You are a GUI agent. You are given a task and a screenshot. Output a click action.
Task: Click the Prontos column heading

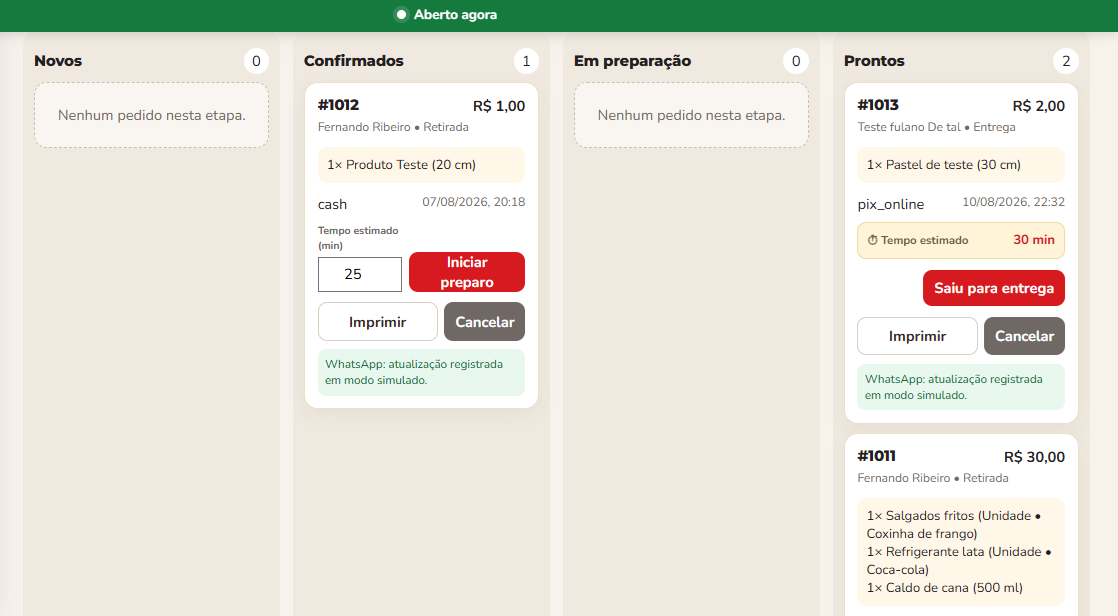pos(874,61)
